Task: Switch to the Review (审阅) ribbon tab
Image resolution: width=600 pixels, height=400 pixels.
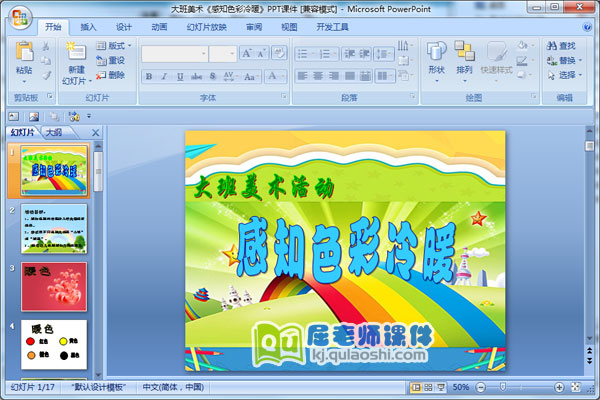Action: pyautogui.click(x=254, y=27)
